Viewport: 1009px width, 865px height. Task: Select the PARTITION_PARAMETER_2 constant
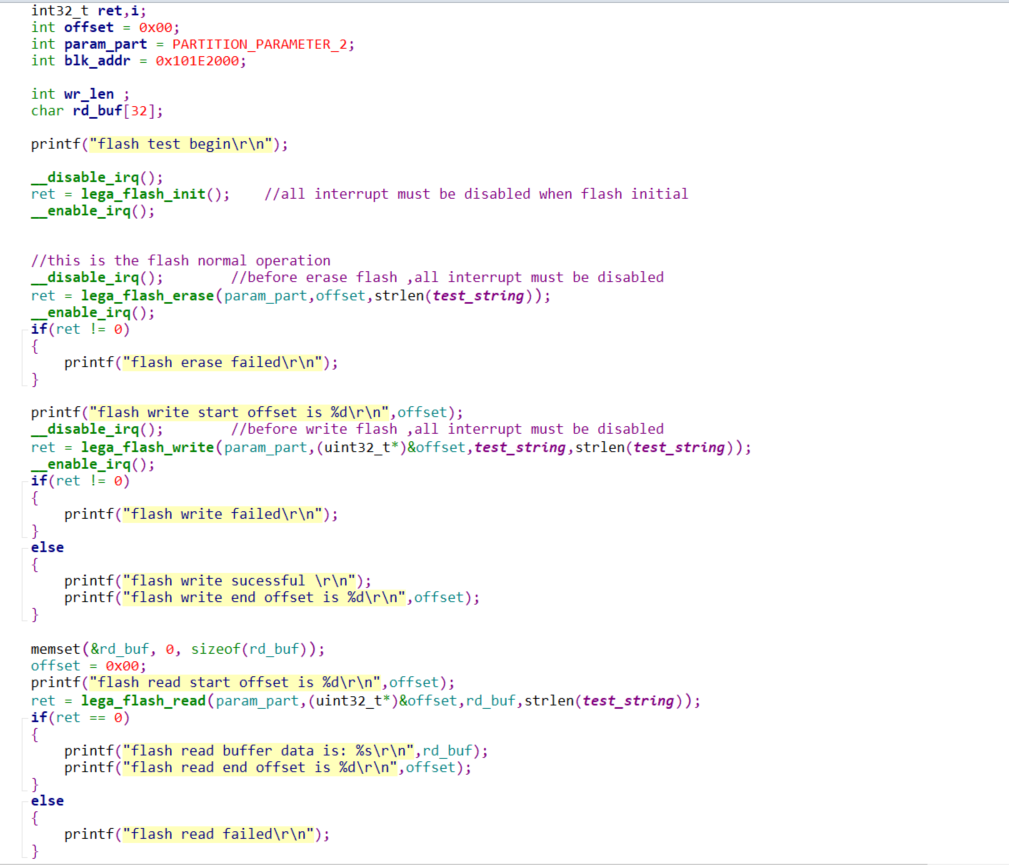pyautogui.click(x=259, y=44)
